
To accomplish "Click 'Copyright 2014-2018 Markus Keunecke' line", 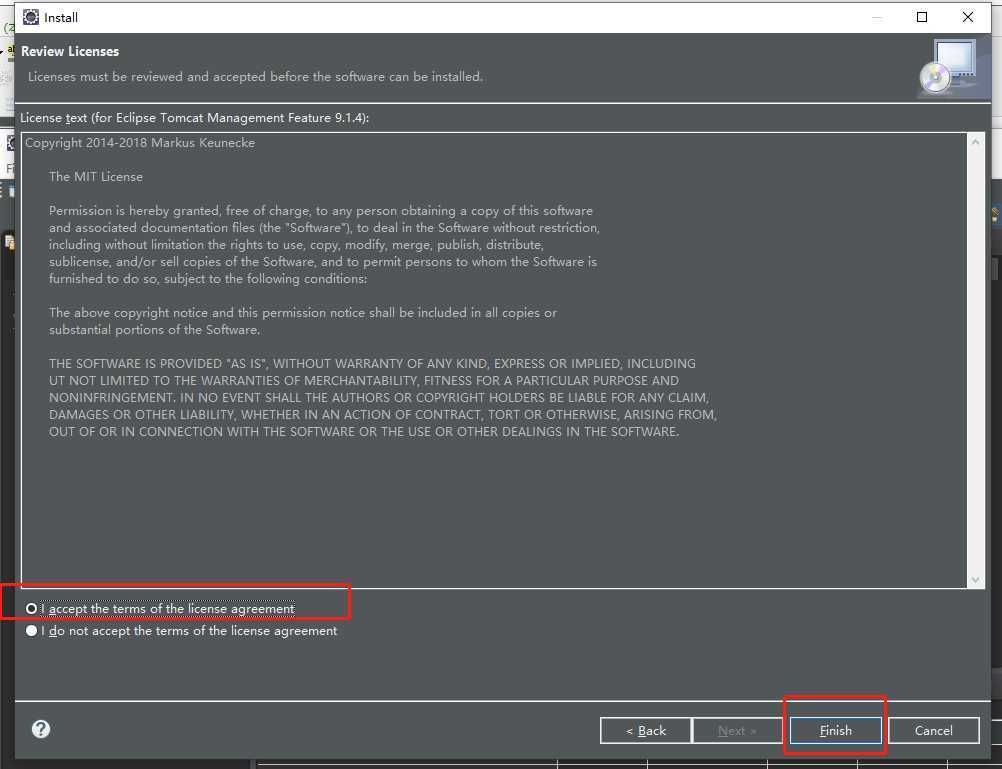I will coord(140,143).
